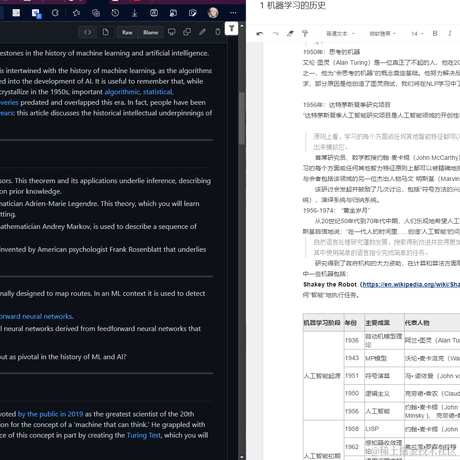460x460 pixels.
Task: Open paragraph style dropdown 普通文本
Action: 340,34
